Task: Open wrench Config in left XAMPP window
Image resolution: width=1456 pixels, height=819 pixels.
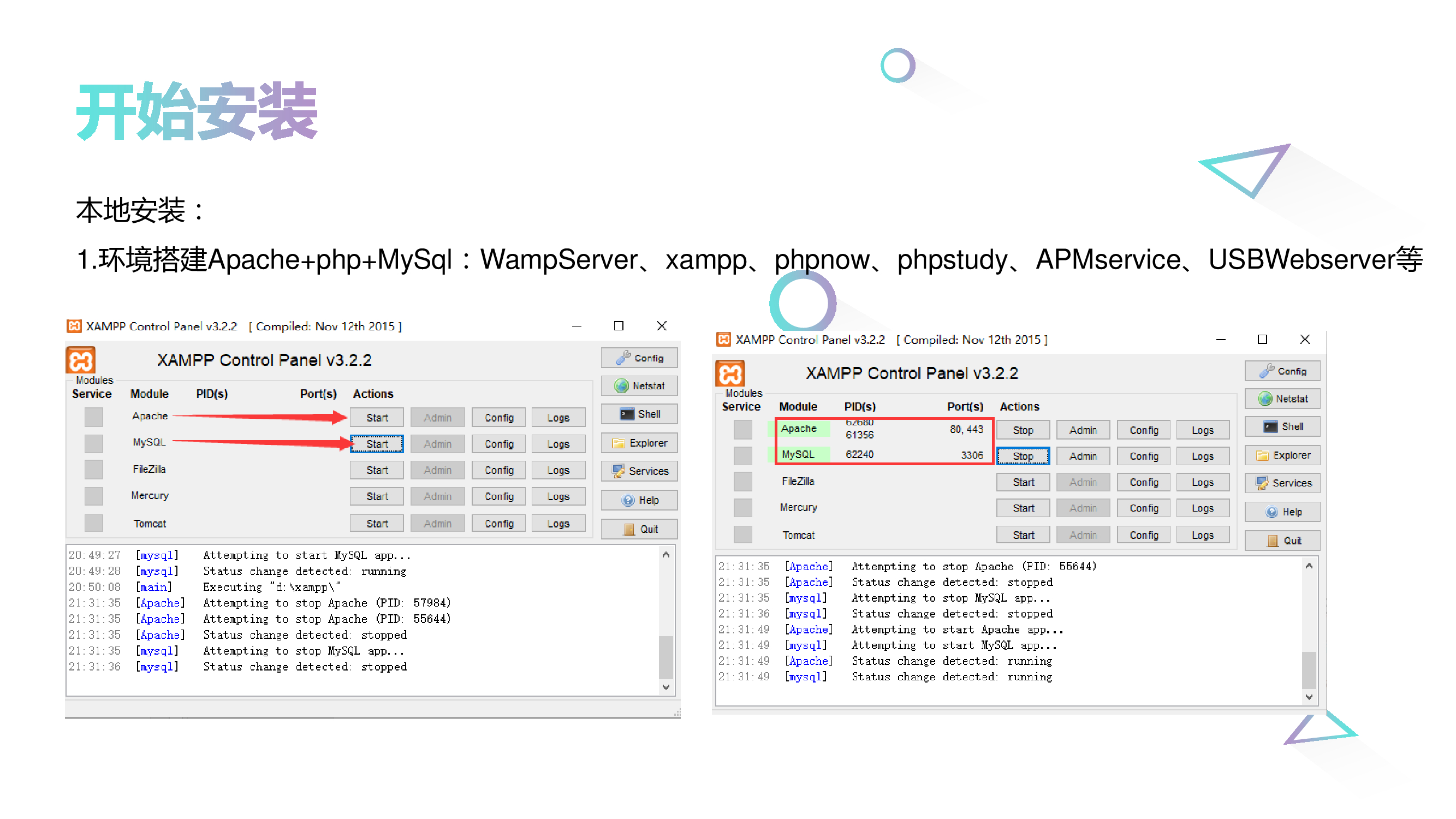Action: (639, 358)
